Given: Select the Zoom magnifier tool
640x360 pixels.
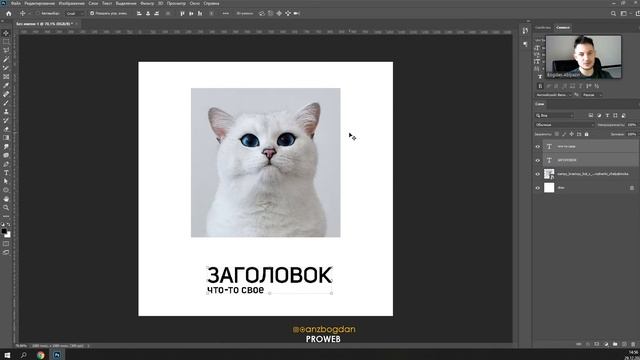Looking at the screenshot, I should (6, 207).
